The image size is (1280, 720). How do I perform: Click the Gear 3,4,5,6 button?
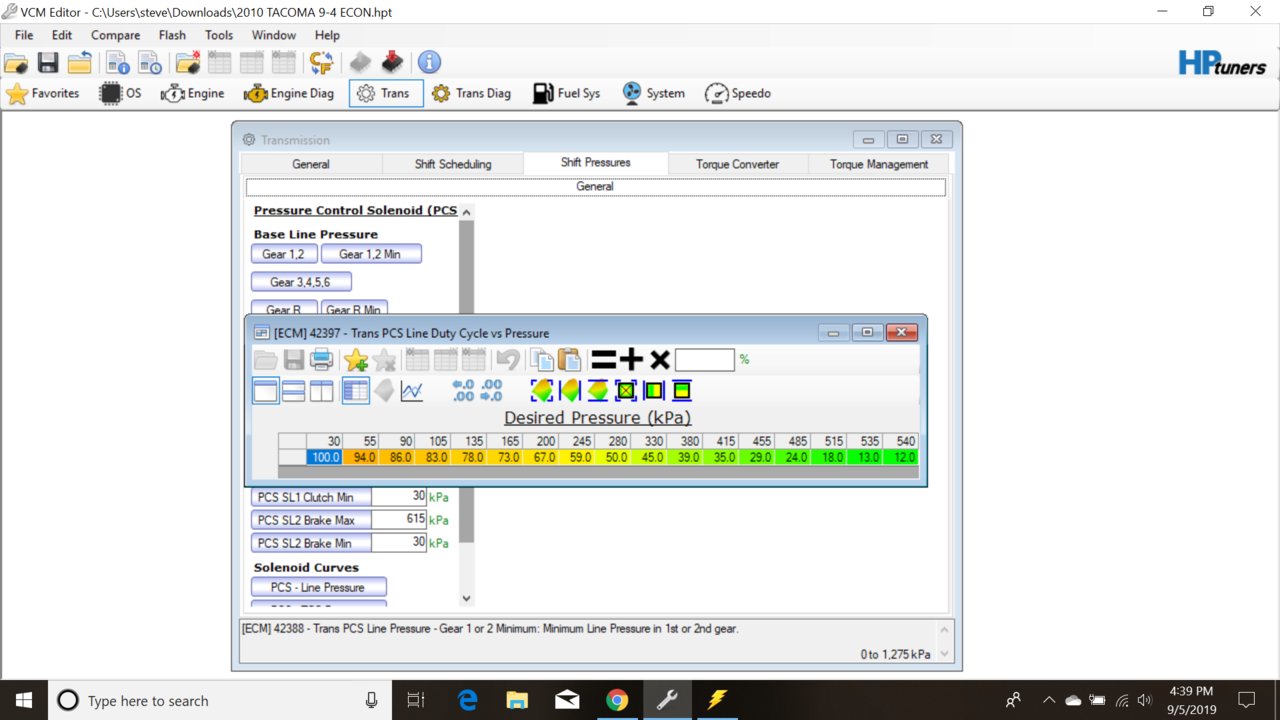click(300, 282)
